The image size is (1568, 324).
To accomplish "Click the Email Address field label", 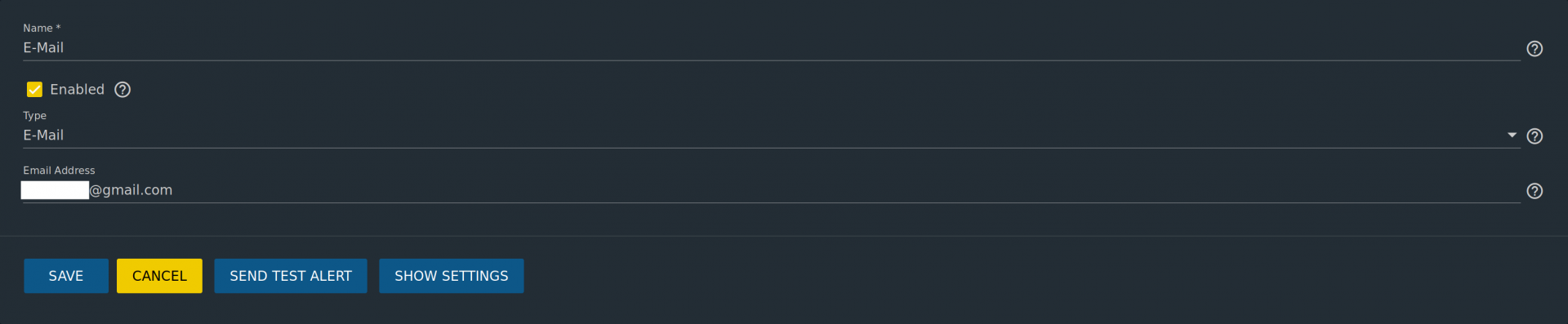I will click(59, 171).
